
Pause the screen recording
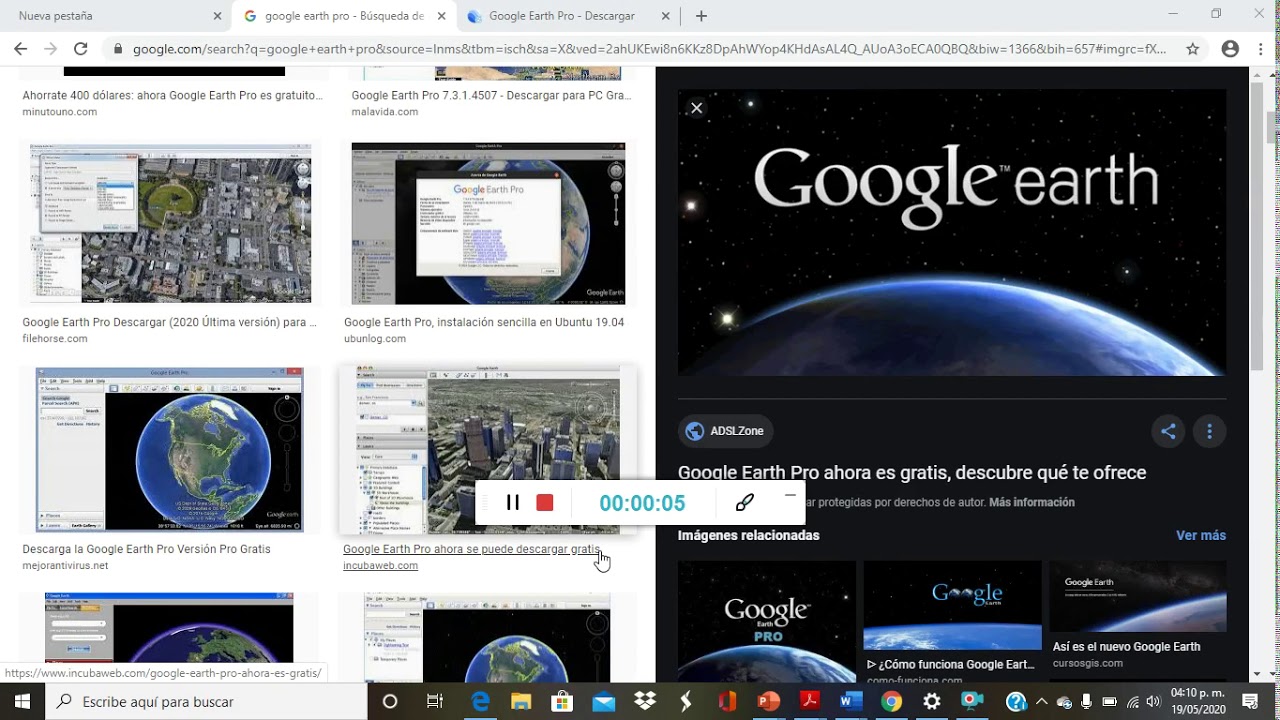pos(512,502)
